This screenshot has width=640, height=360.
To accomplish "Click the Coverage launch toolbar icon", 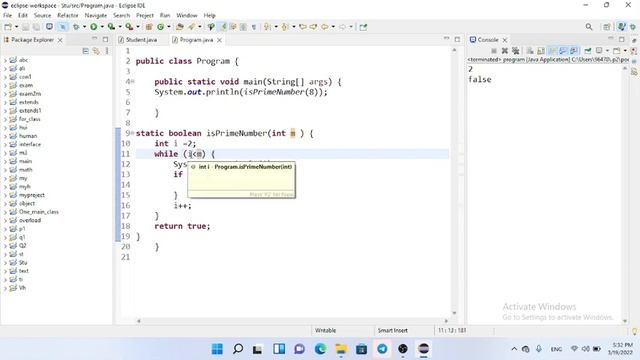I will (x=111, y=27).
